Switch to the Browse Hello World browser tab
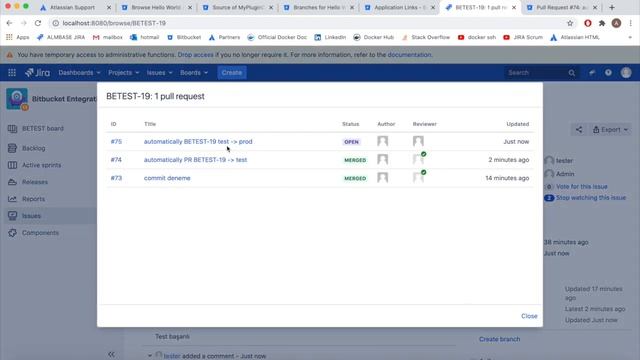Viewport: 640px width, 360px height. pos(156,7)
